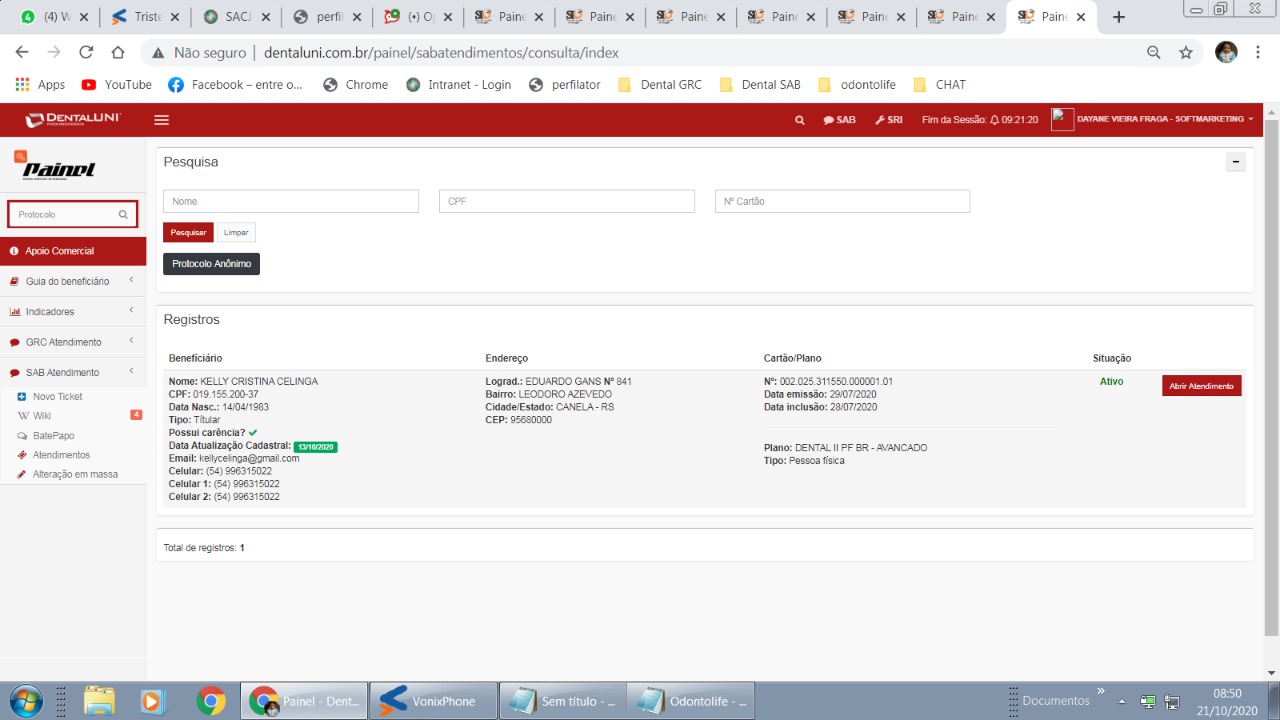Switch to the perfil browser tab
Screen dimensions: 1280x720
327,17
